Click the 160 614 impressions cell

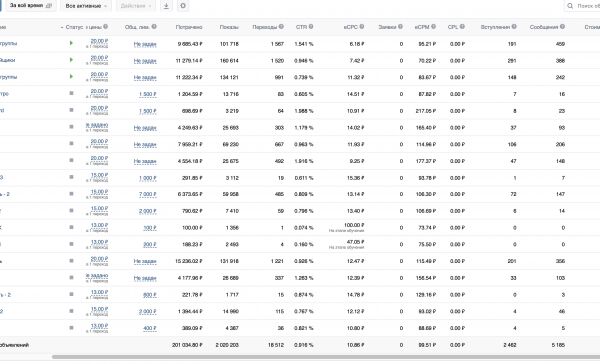[229, 60]
